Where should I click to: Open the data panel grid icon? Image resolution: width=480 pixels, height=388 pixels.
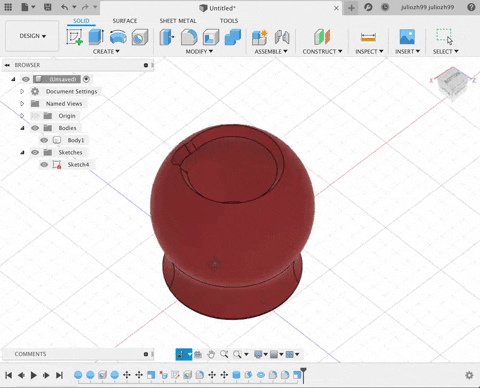click(x=8, y=7)
